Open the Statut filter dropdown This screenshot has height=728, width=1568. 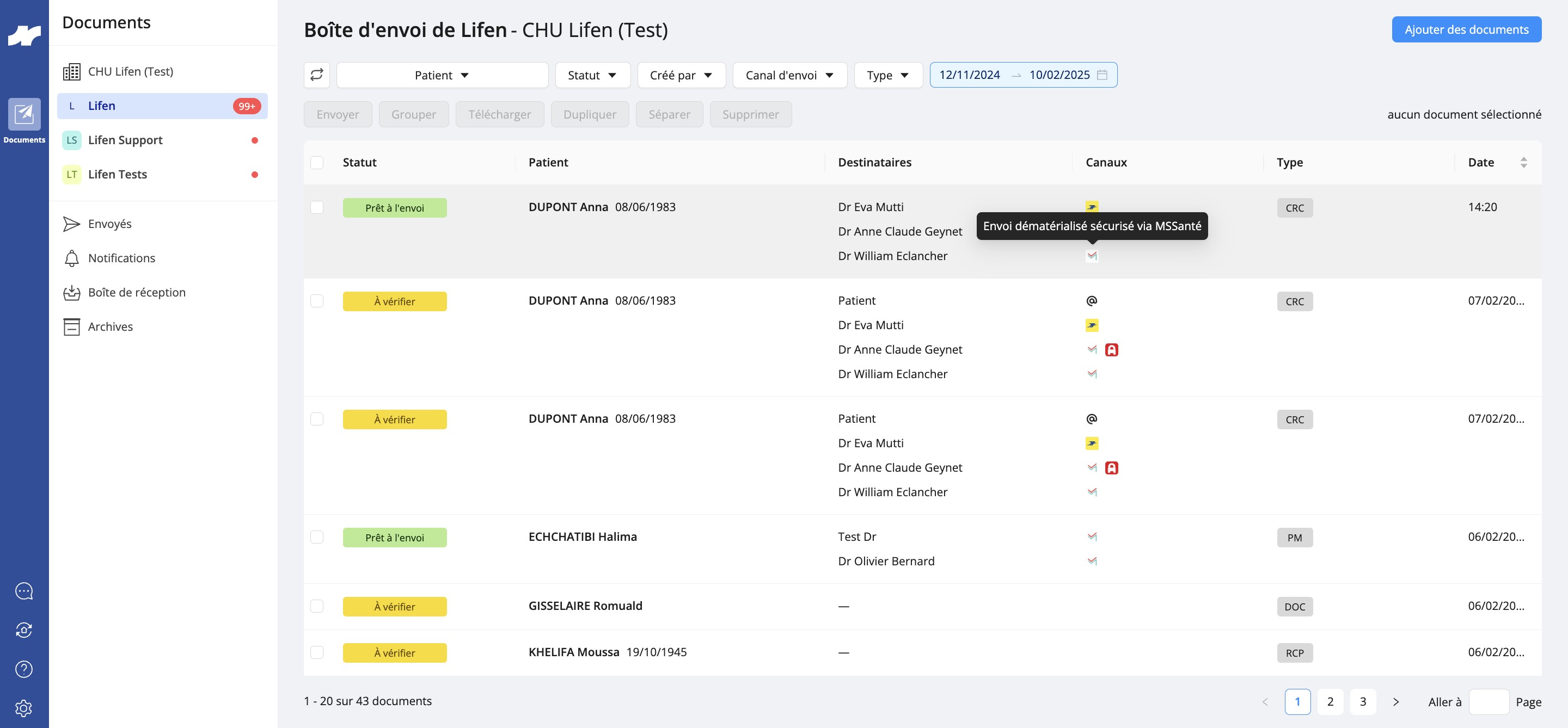[592, 75]
